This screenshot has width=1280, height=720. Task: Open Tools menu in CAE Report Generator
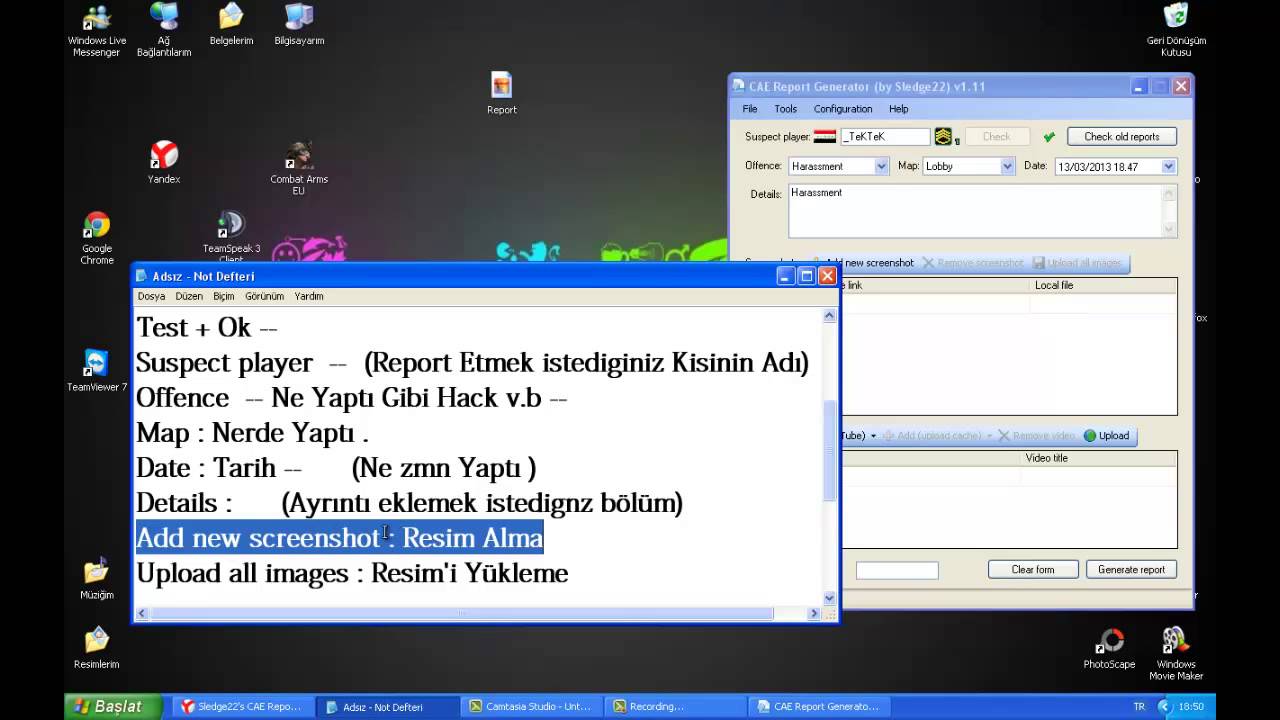785,109
